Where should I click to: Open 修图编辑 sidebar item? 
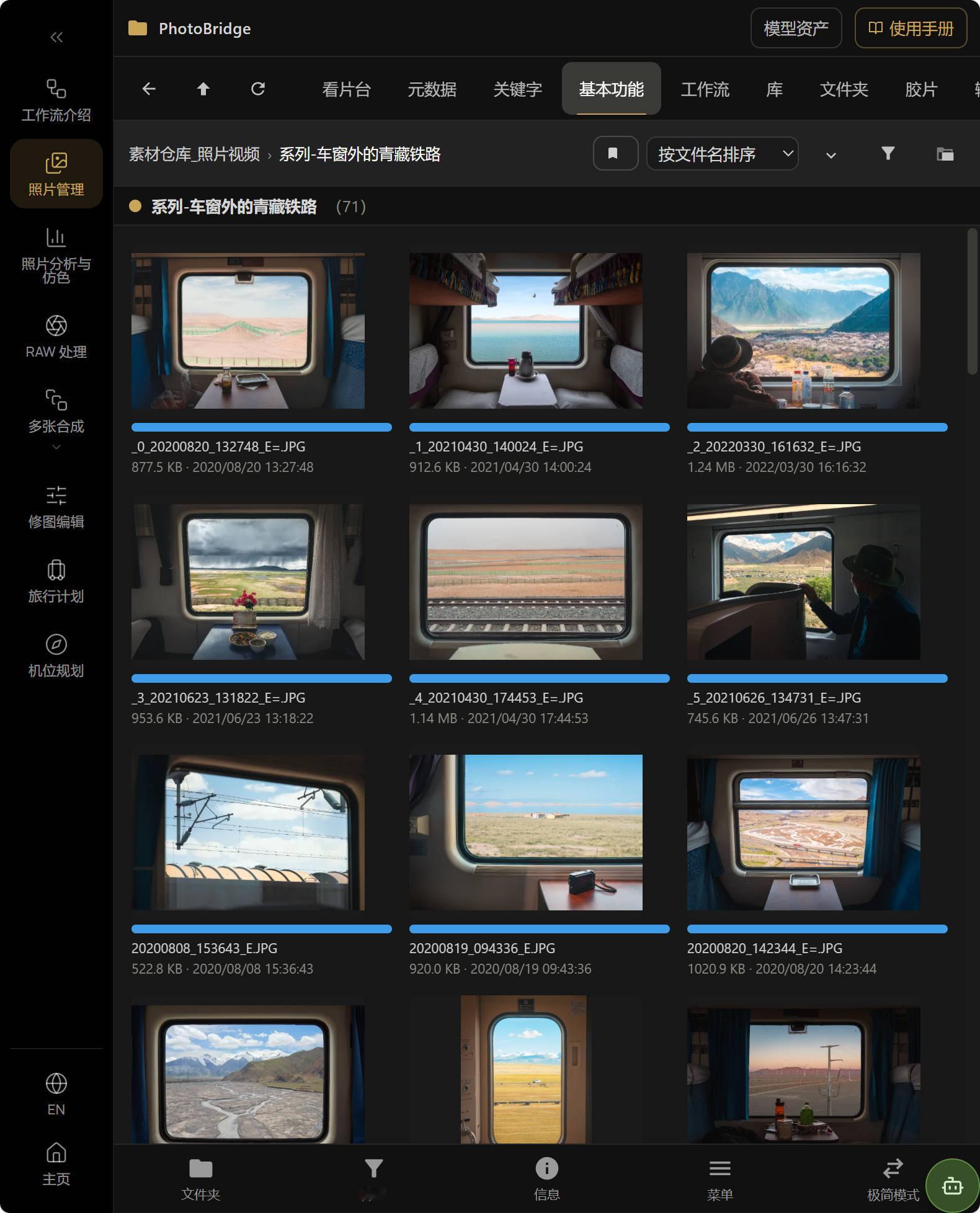pos(56,507)
